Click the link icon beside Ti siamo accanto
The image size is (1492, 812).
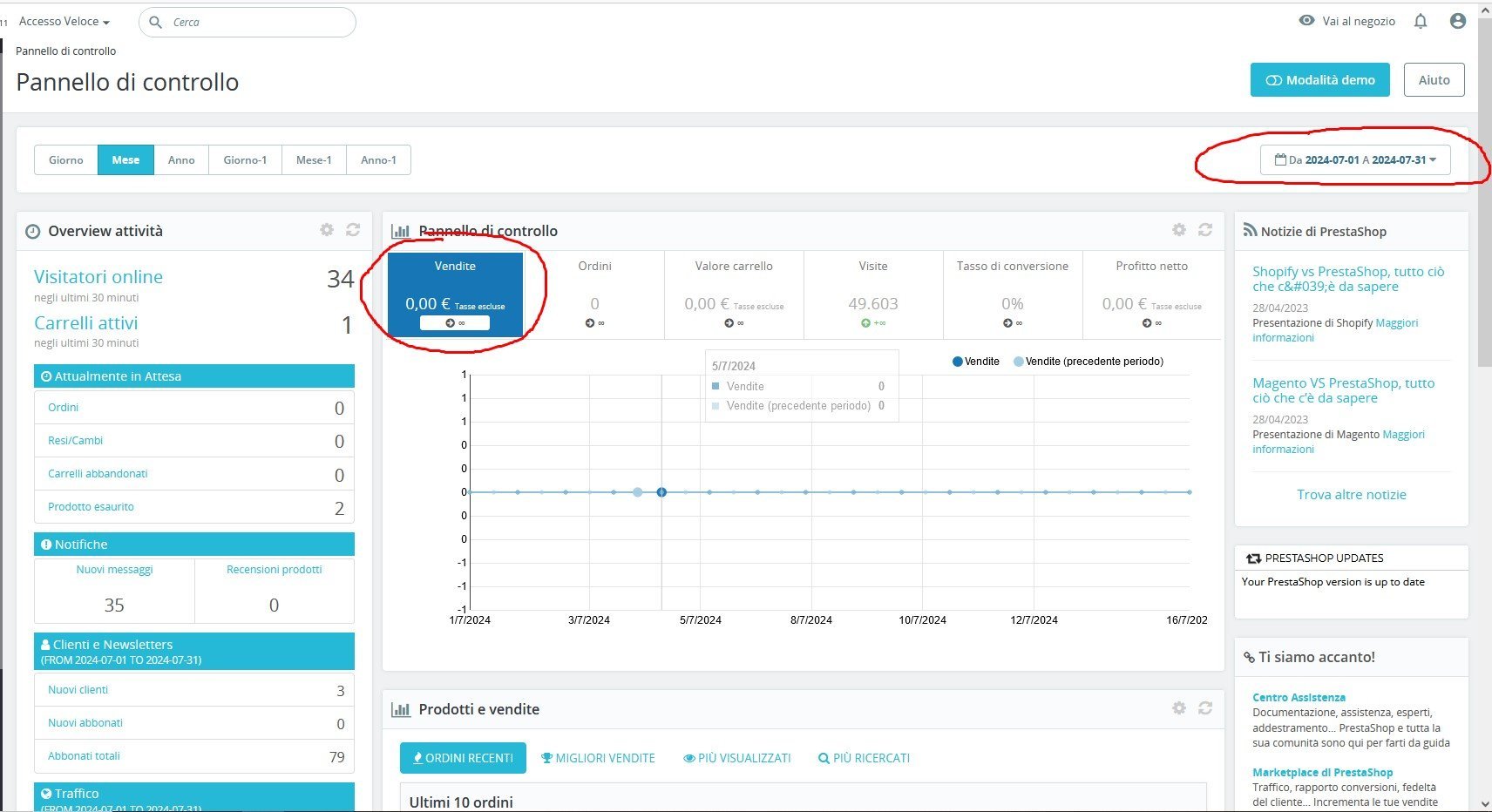tap(1249, 658)
